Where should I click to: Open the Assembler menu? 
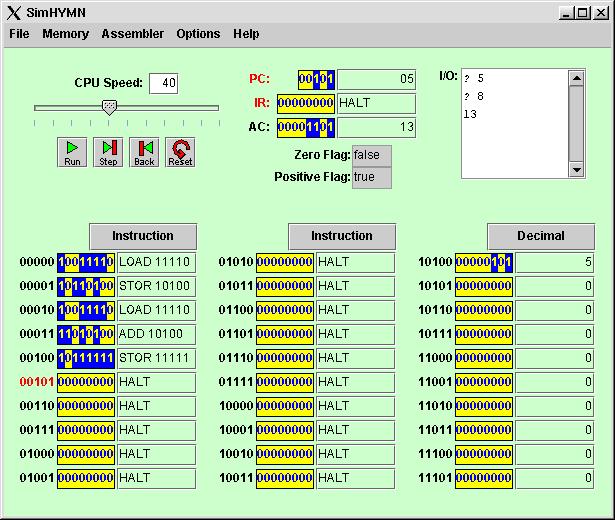click(x=133, y=34)
